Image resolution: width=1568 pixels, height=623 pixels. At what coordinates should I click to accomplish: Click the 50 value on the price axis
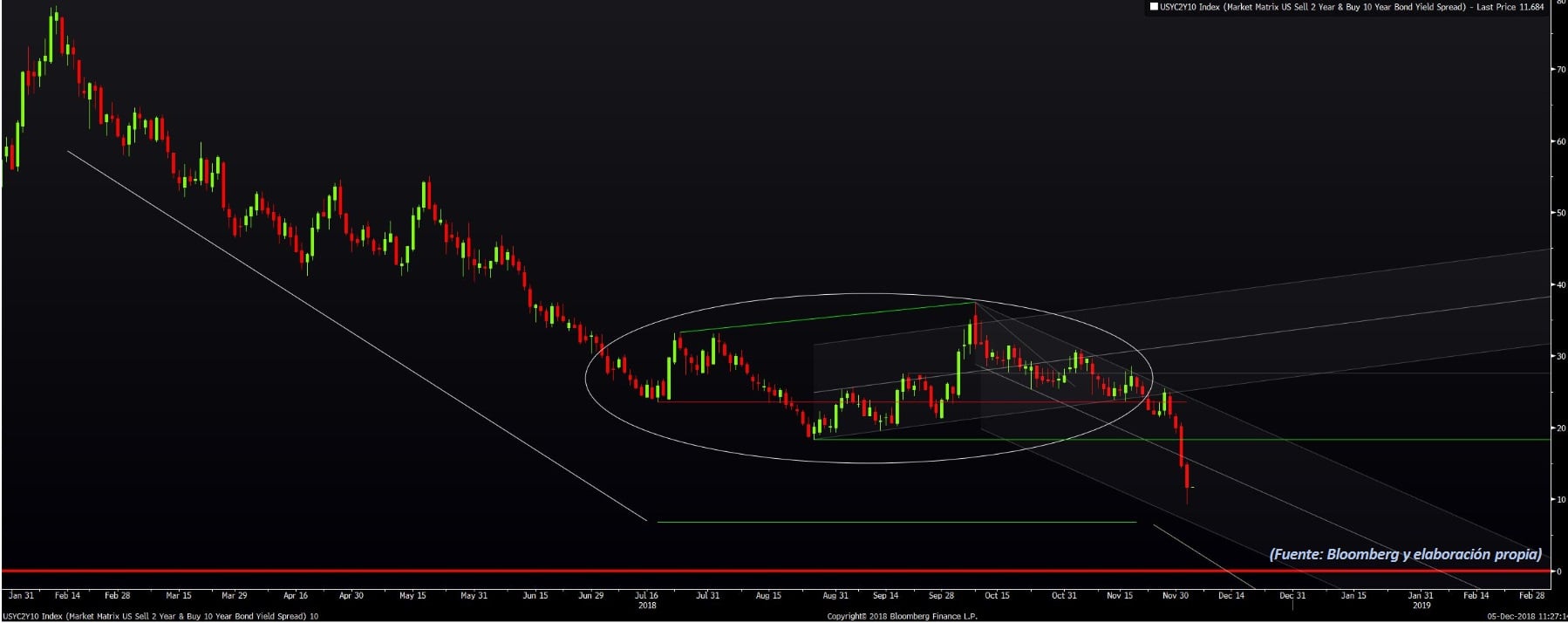(1560, 212)
